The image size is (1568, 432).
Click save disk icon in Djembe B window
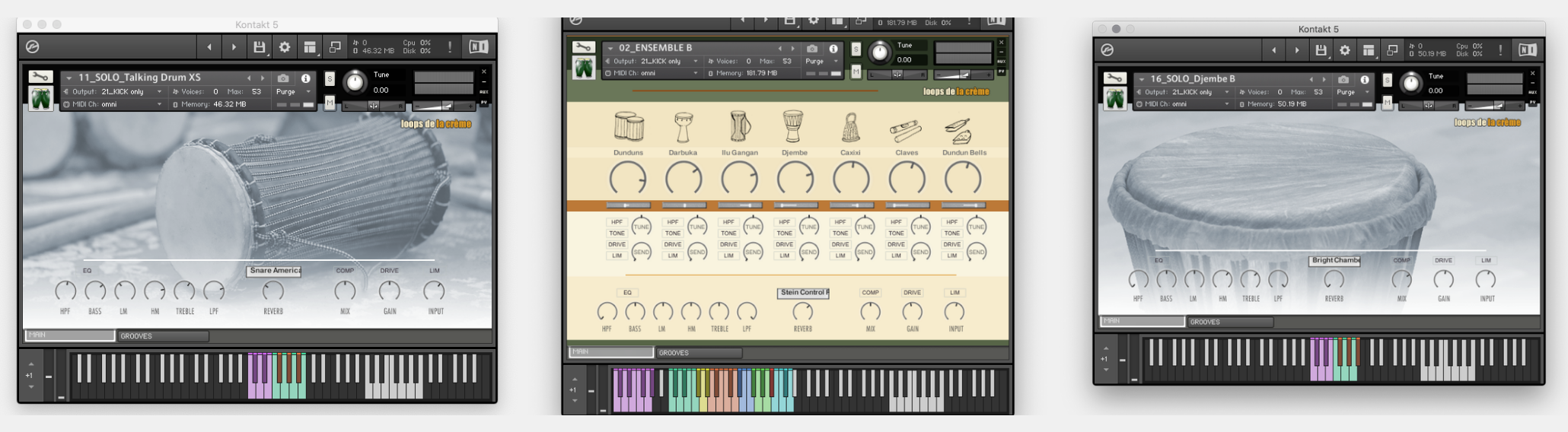(x=1321, y=50)
